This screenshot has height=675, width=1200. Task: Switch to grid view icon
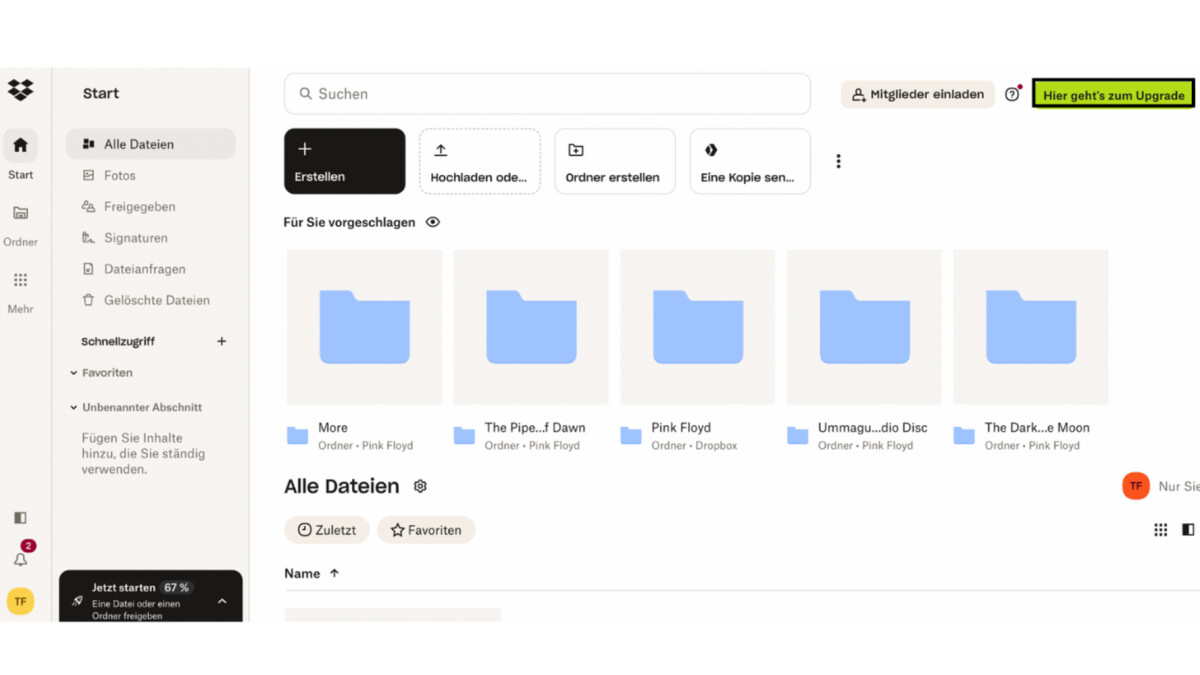tap(1161, 530)
